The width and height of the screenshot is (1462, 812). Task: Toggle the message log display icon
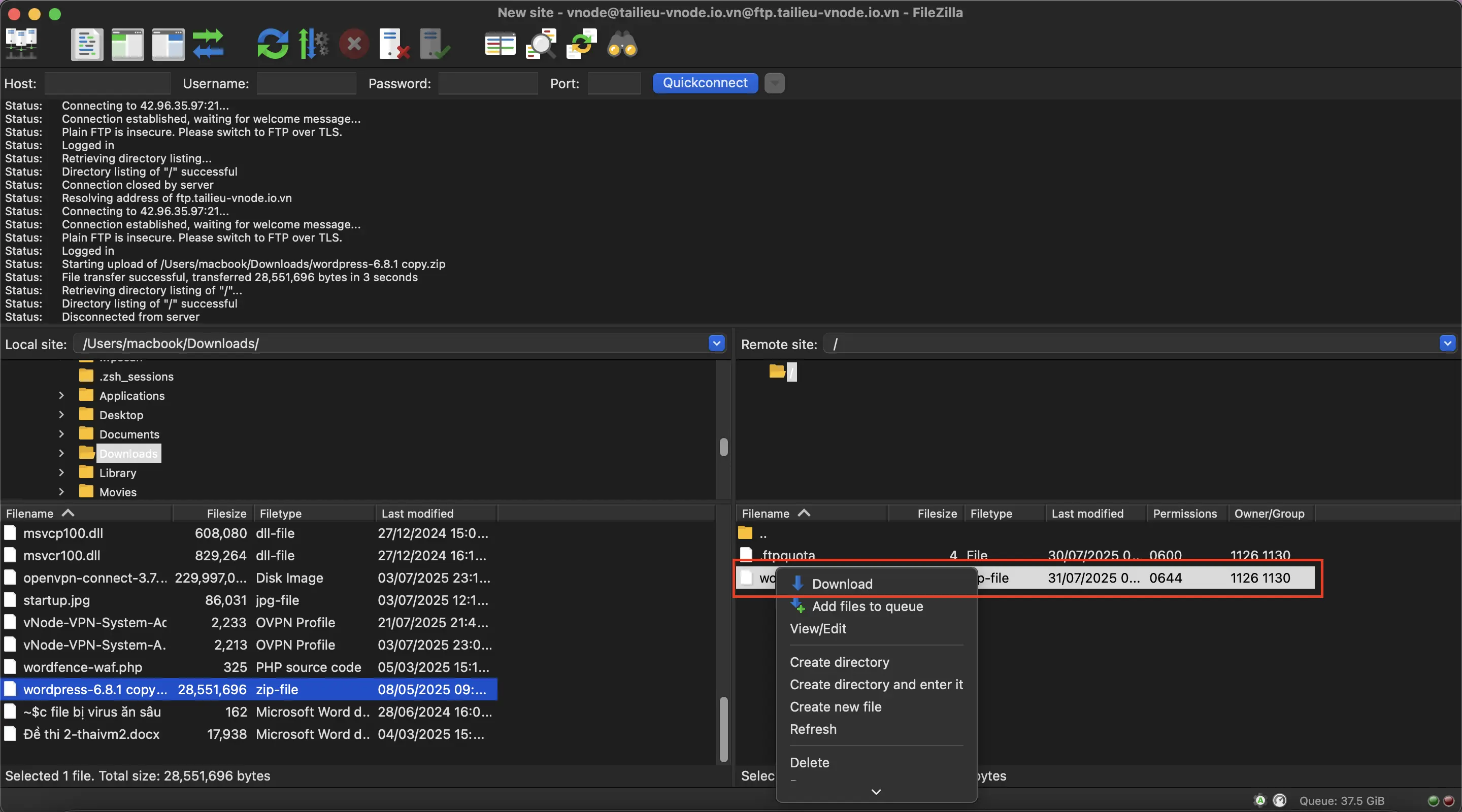tap(87, 44)
